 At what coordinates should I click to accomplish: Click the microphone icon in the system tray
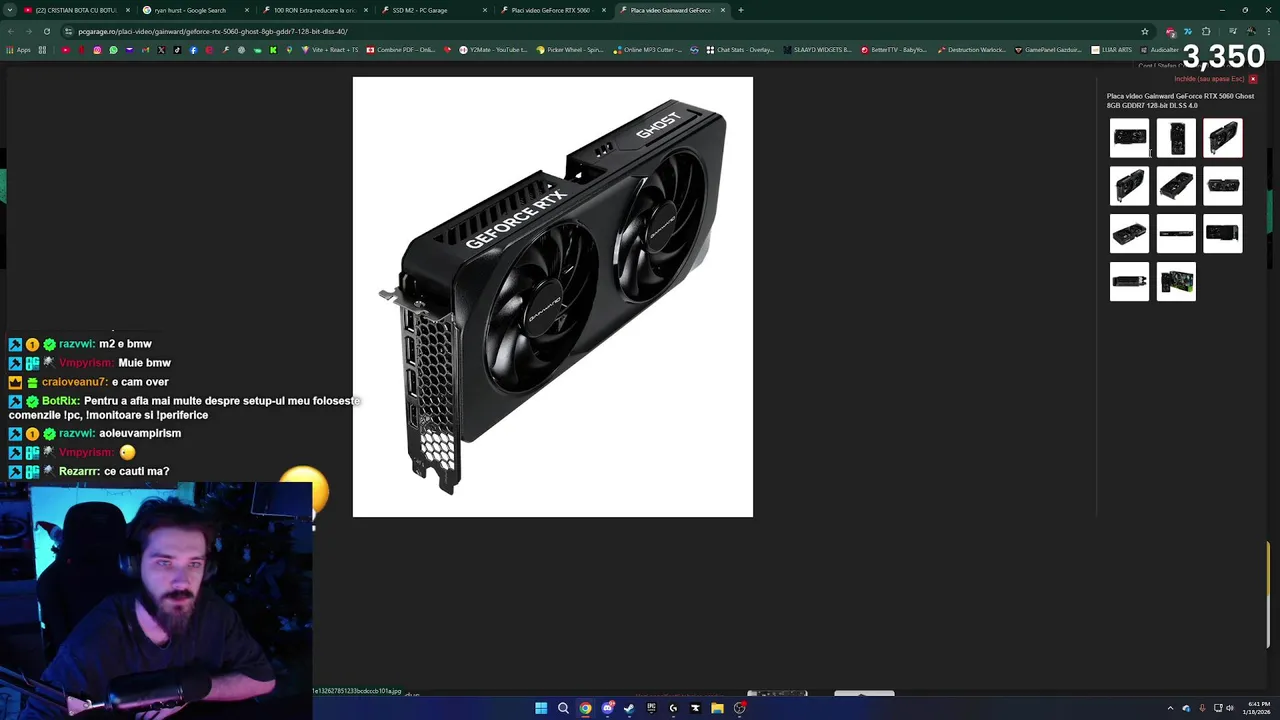point(1202,708)
